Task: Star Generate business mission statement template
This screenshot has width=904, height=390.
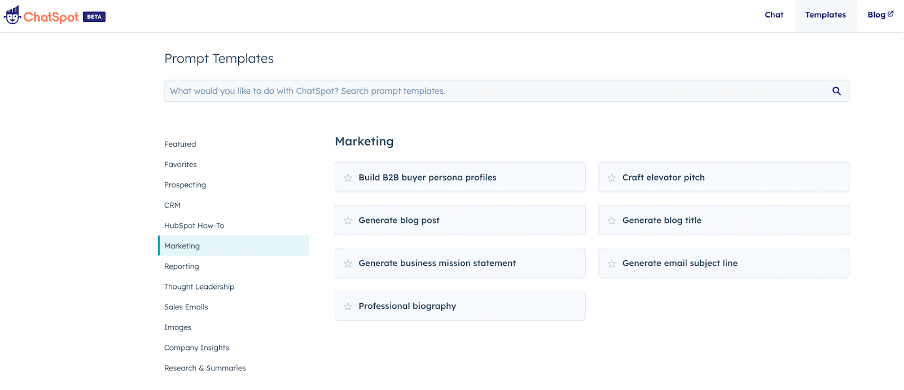Action: coord(348,264)
